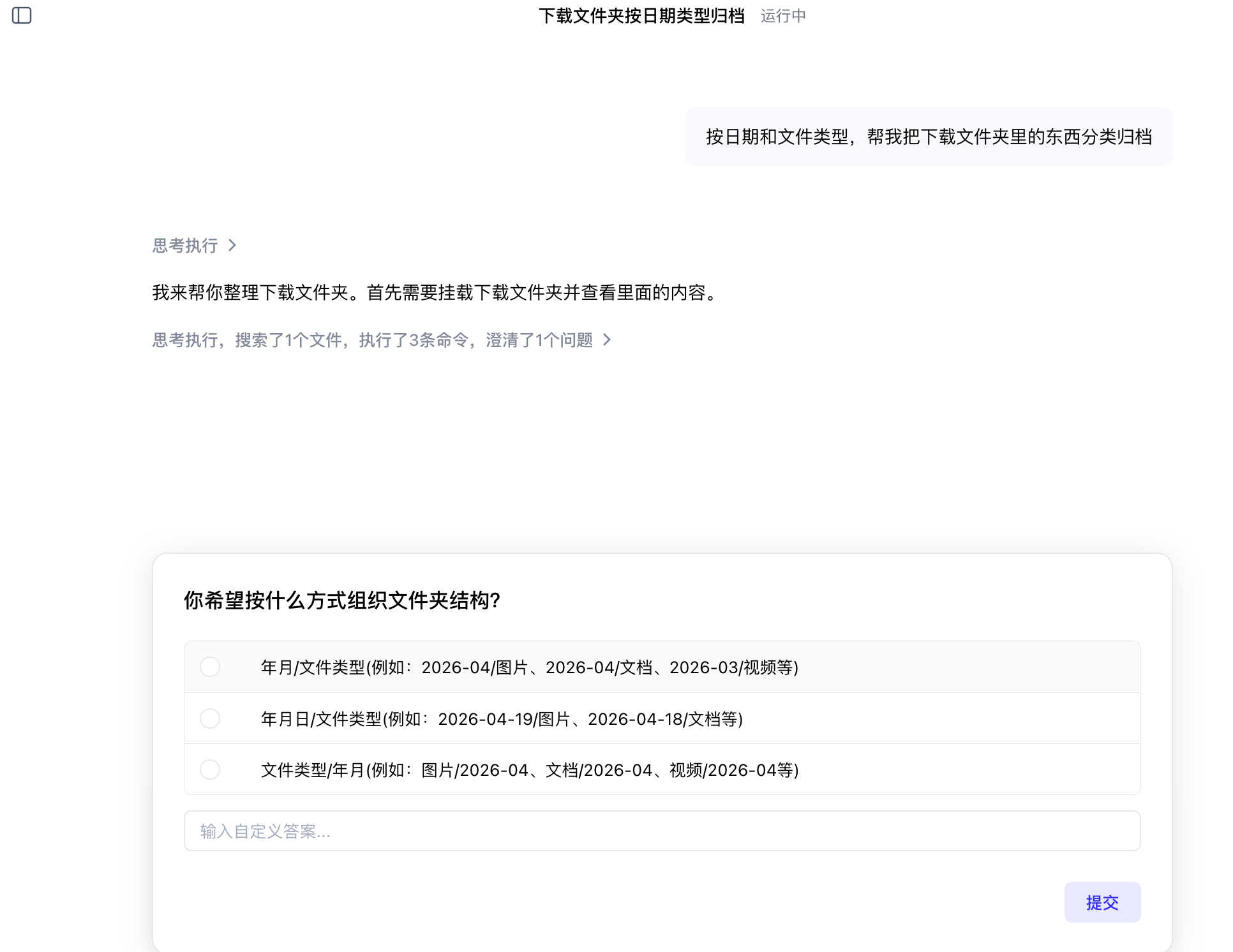1233x952 pixels.
Task: Toggle the sidebar panel icon
Action: pyautogui.click(x=22, y=15)
